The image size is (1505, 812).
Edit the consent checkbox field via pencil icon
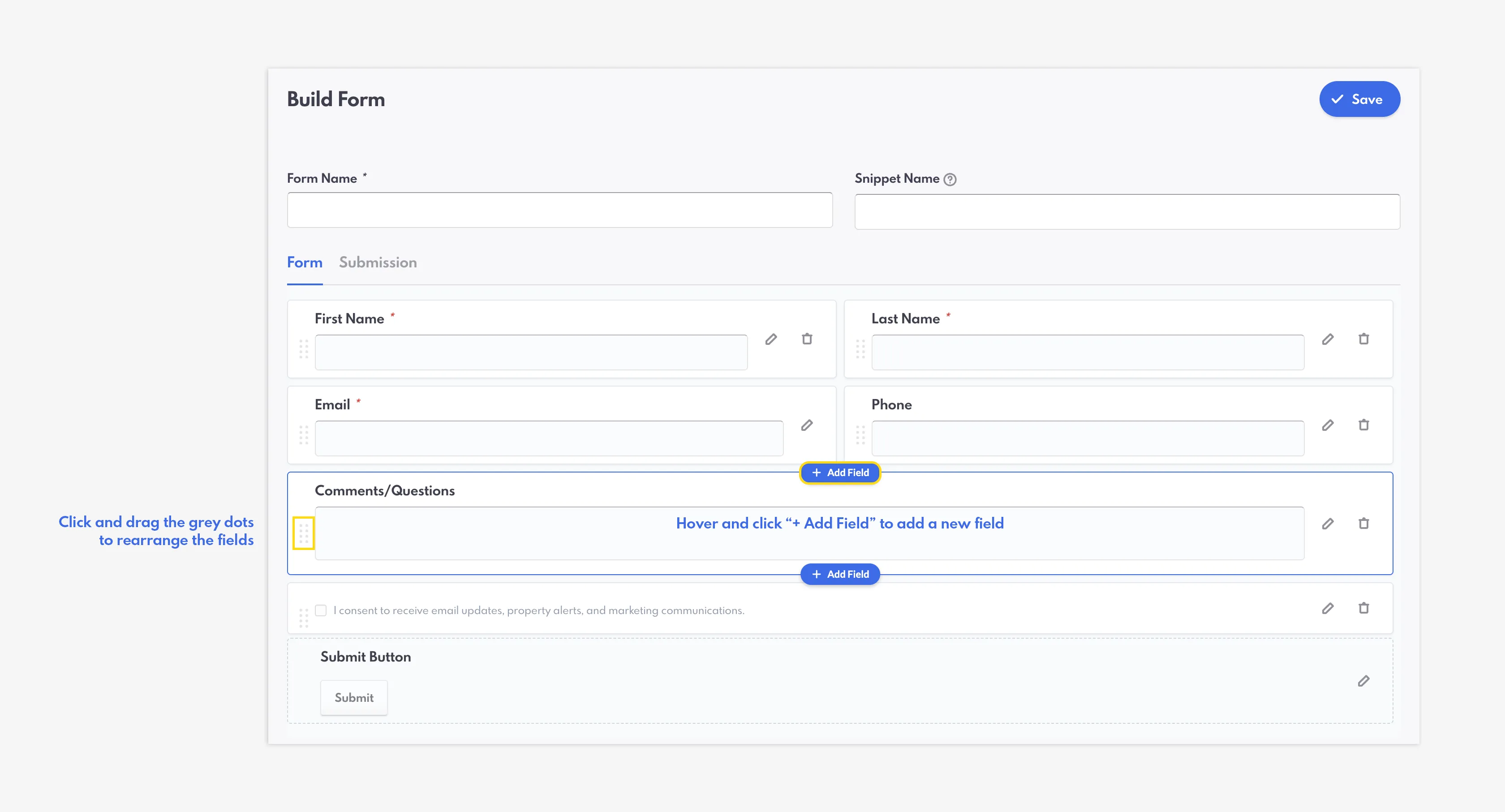point(1328,608)
